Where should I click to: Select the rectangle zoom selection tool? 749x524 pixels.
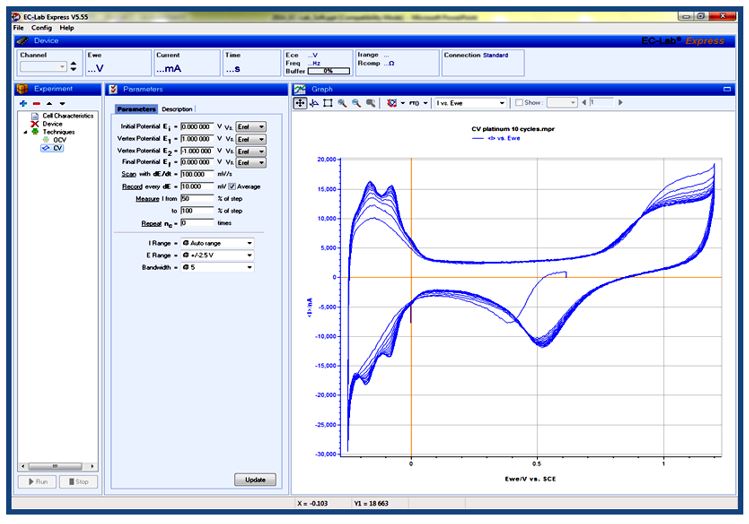328,103
